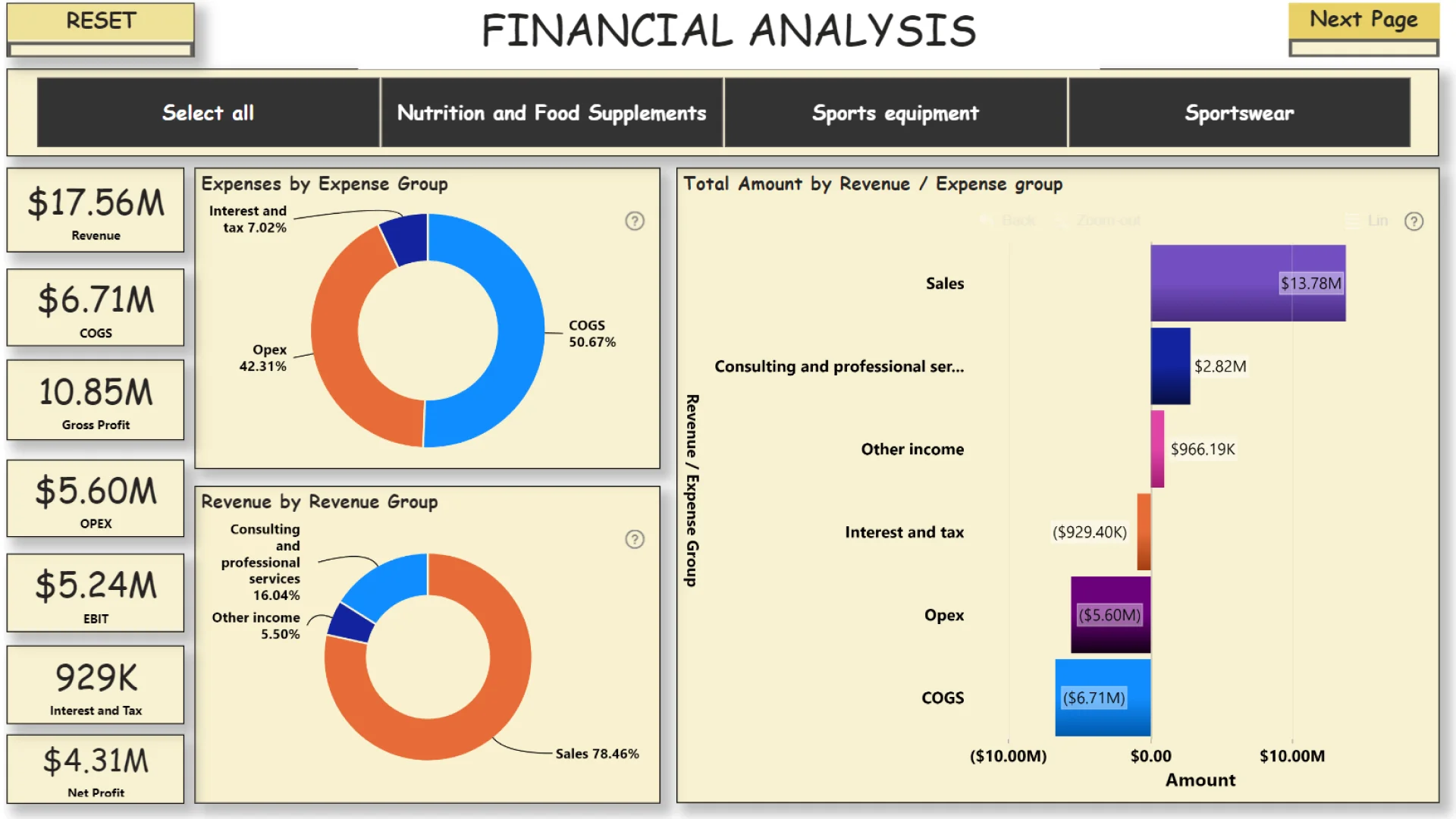Click the 10.85M Gross Profit card
1456x819 pixels.
pyautogui.click(x=96, y=400)
